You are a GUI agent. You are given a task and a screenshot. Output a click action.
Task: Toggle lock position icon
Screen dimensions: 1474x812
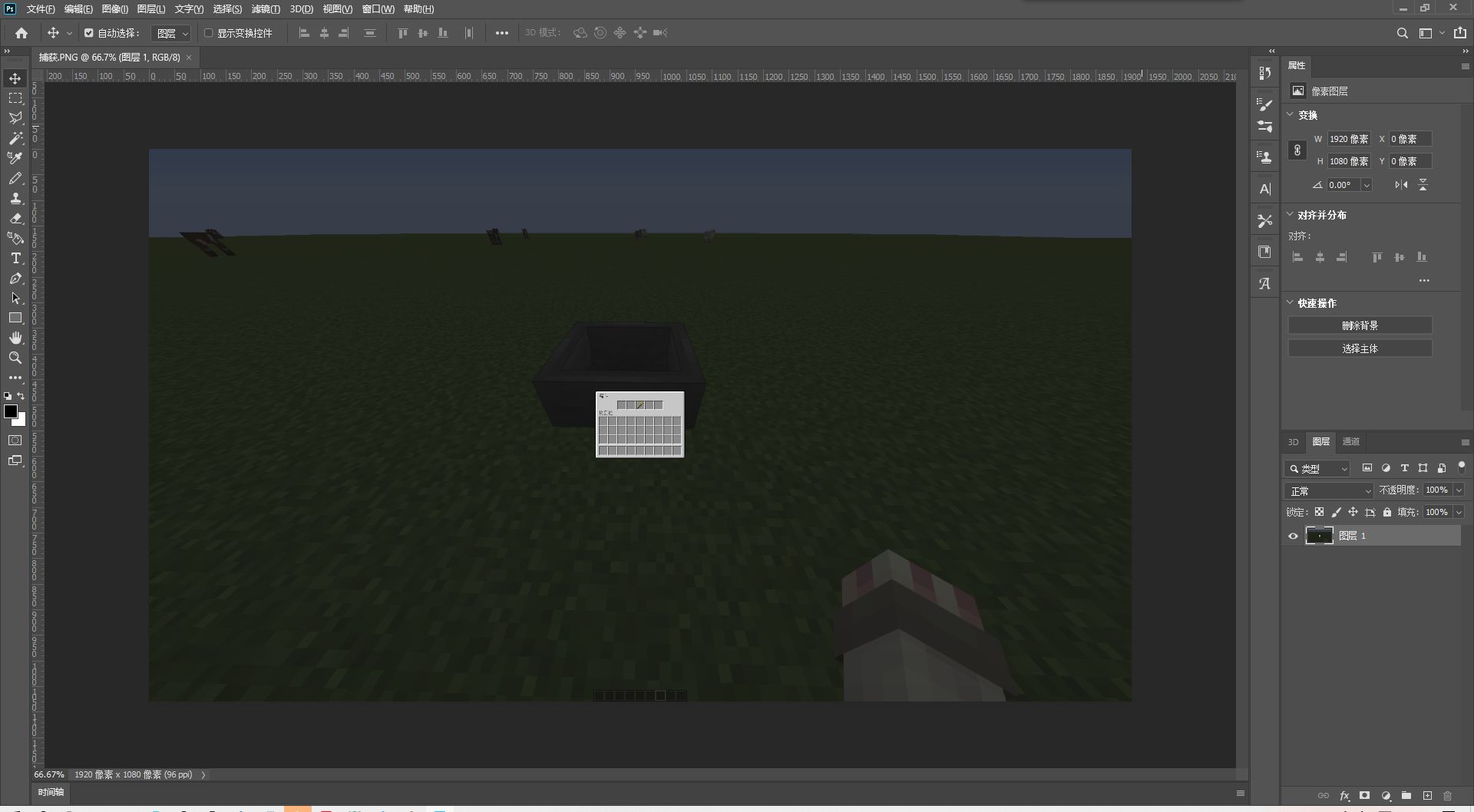(1353, 512)
